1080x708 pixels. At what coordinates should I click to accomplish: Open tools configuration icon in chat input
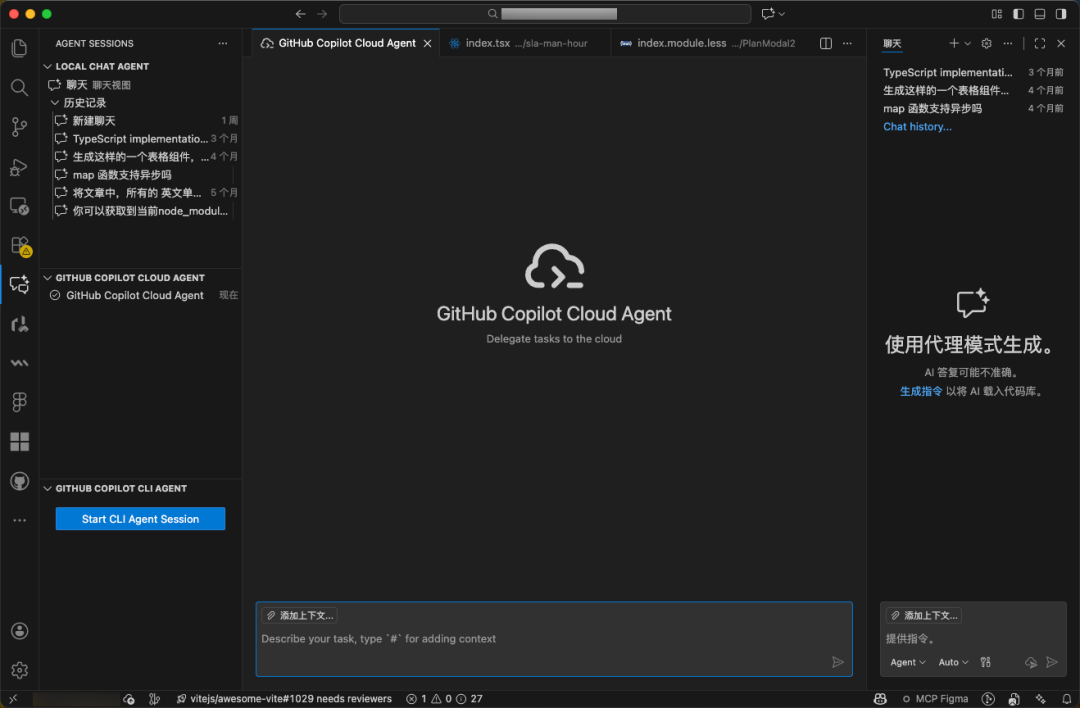[986, 662]
